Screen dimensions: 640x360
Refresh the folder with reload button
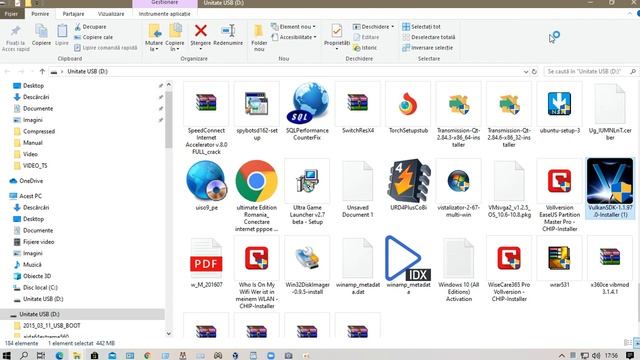534,71
